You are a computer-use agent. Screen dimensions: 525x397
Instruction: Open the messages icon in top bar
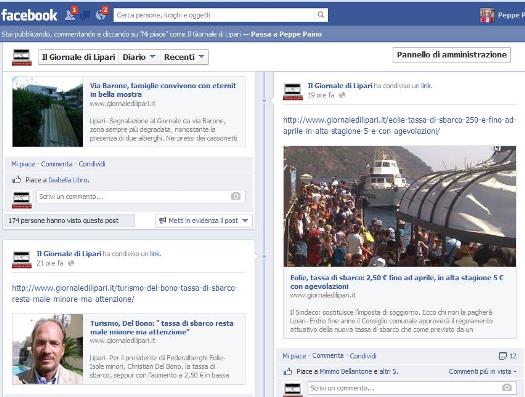pos(86,15)
